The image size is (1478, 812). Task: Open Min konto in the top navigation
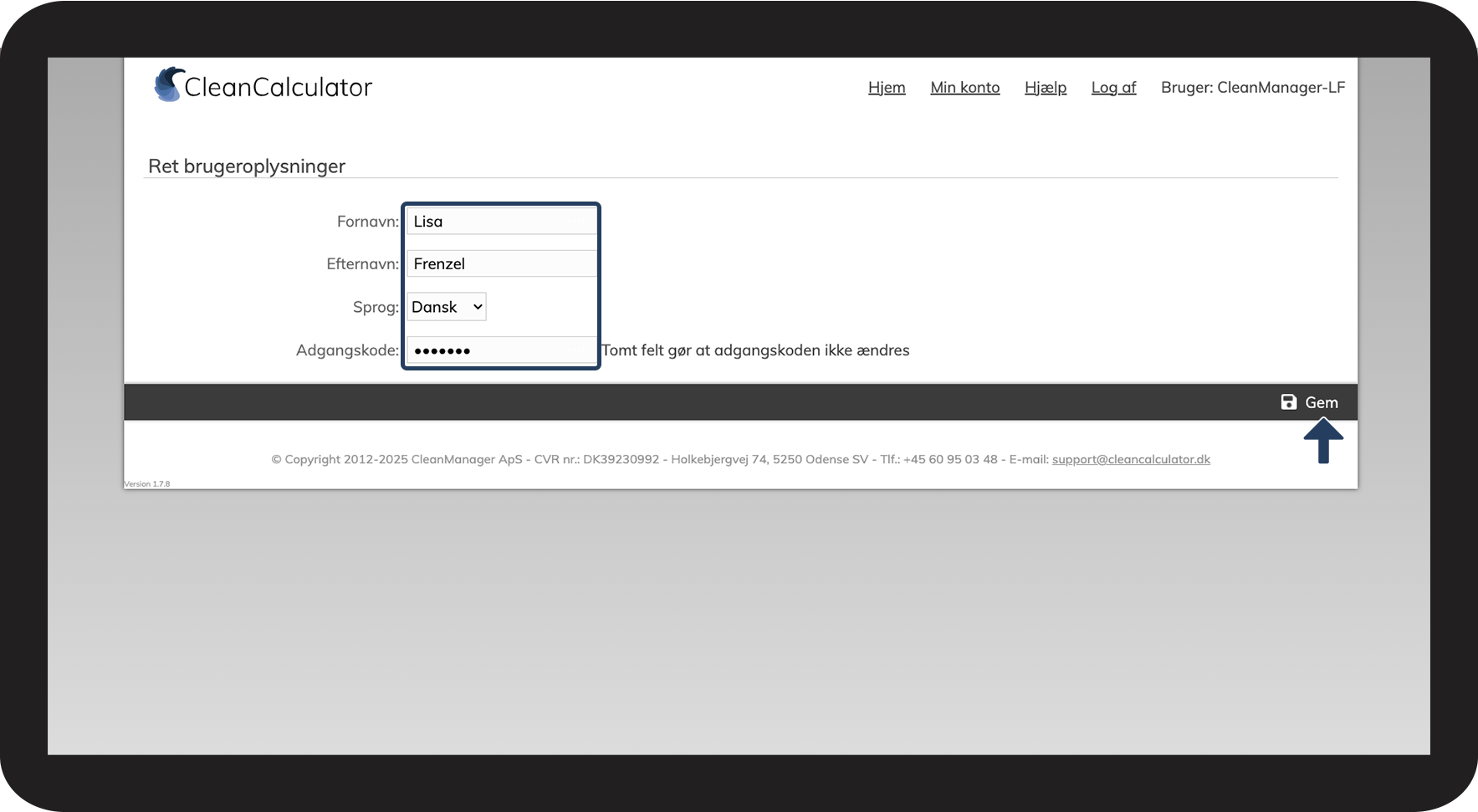coord(964,88)
